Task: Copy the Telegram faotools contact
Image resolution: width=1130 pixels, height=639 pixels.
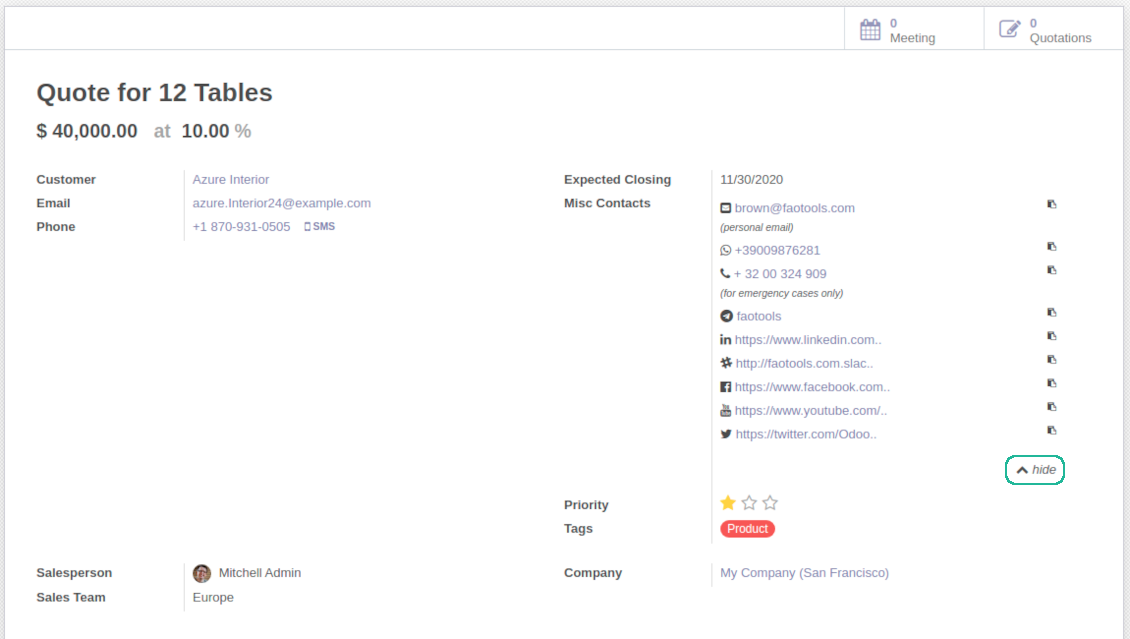Action: click(x=1051, y=312)
